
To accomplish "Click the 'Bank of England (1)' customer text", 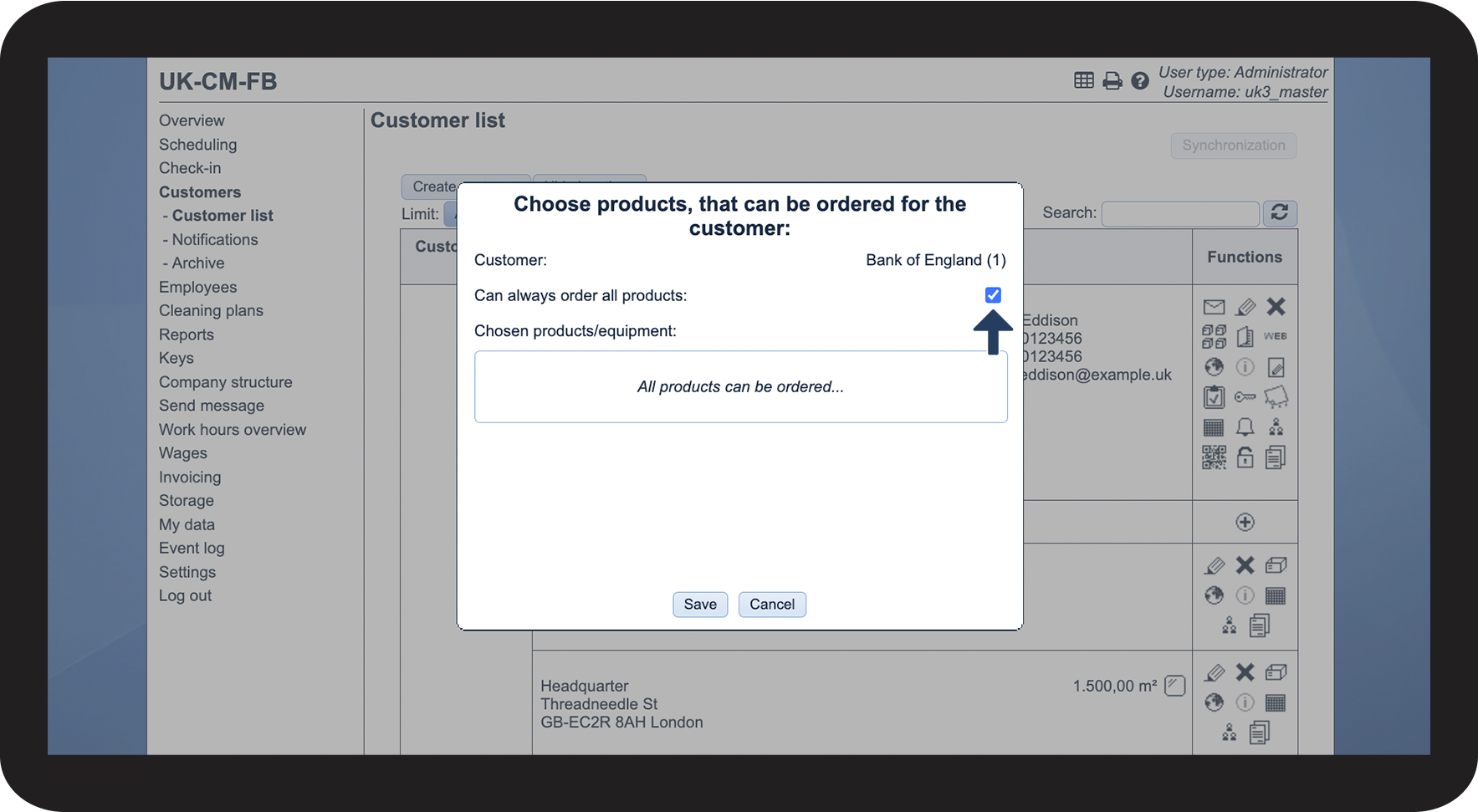I will (x=936, y=260).
